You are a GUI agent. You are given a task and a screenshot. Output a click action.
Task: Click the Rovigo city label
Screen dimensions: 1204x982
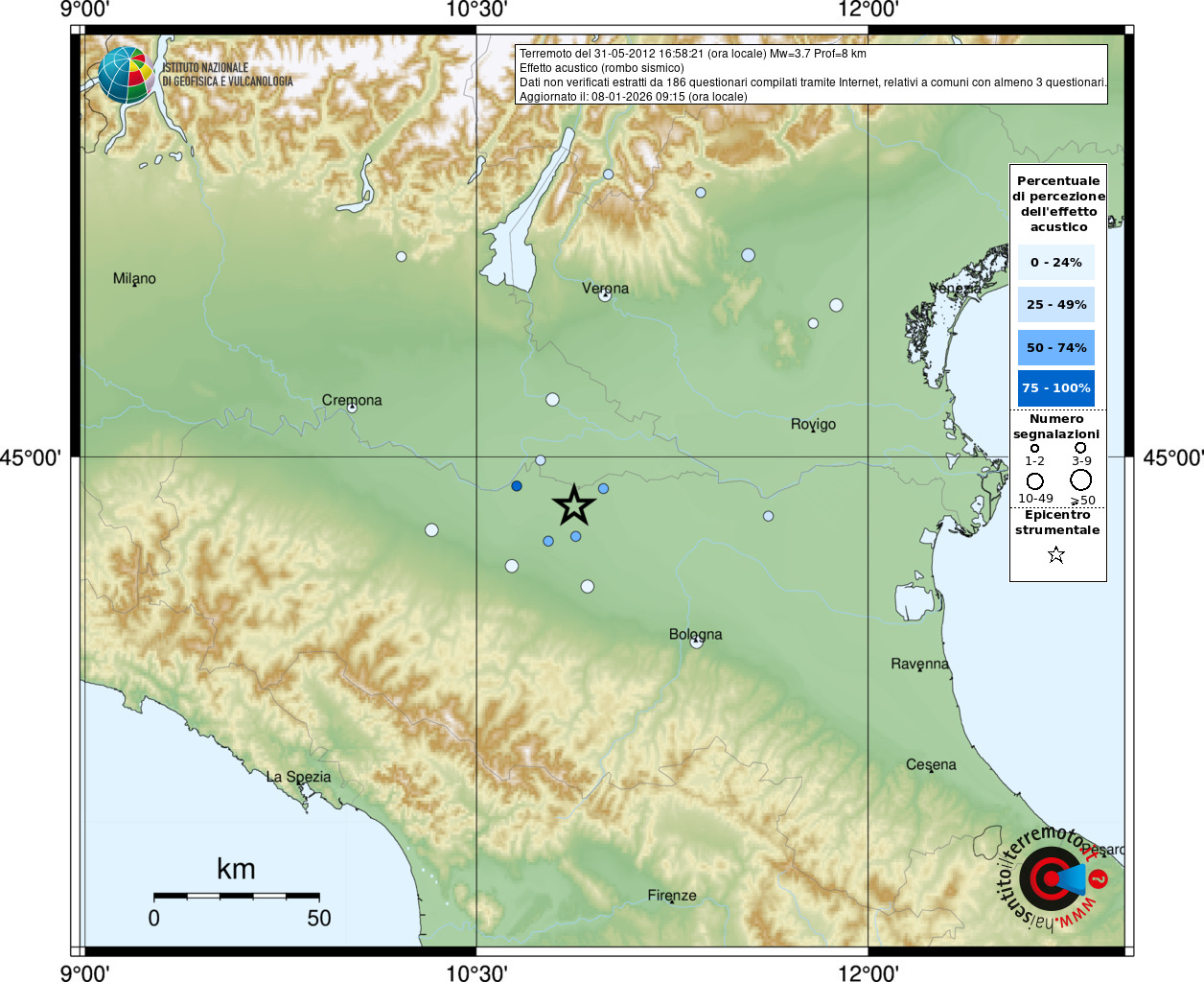pos(813,424)
